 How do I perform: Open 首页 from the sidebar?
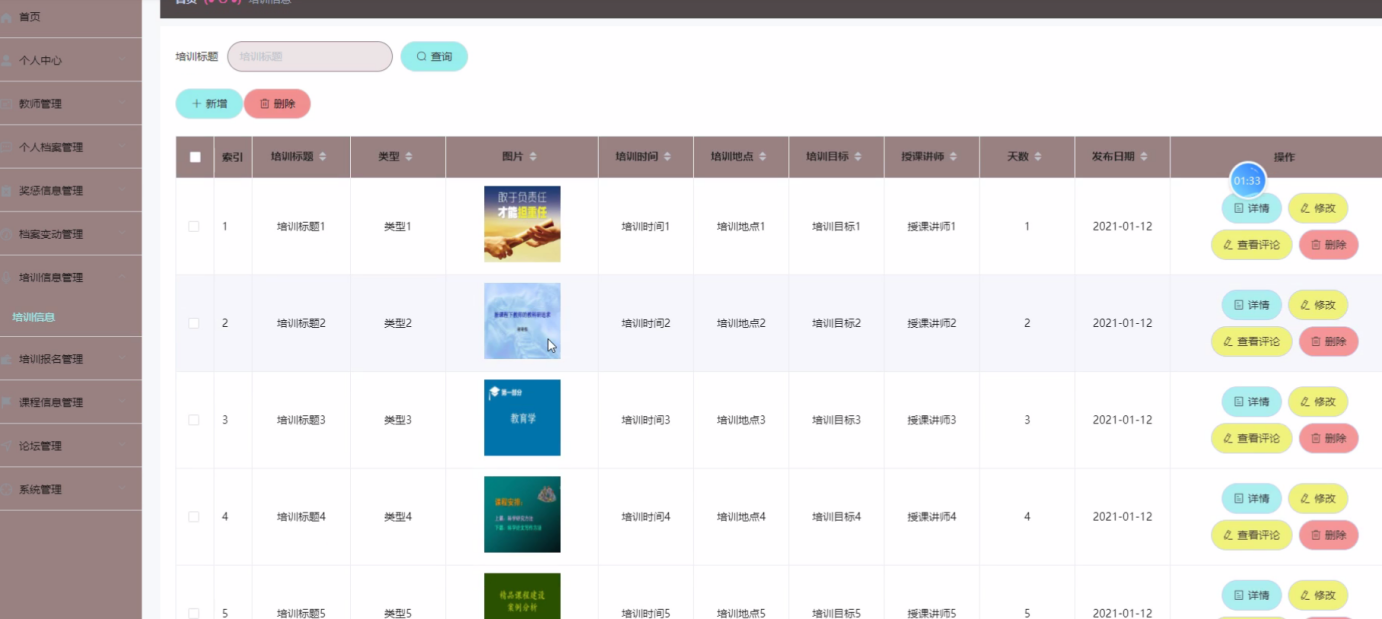click(30, 17)
